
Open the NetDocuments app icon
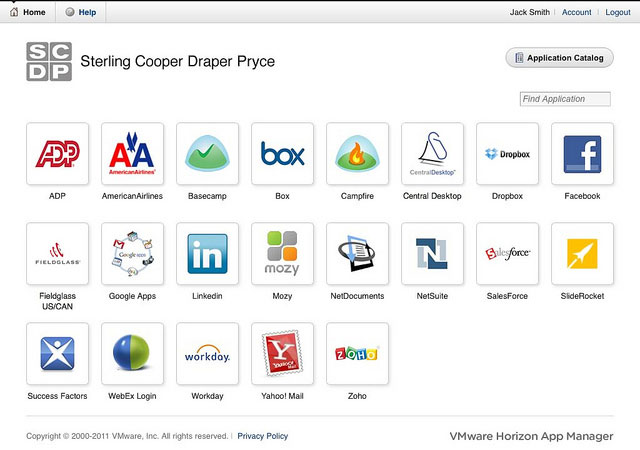(x=358, y=254)
